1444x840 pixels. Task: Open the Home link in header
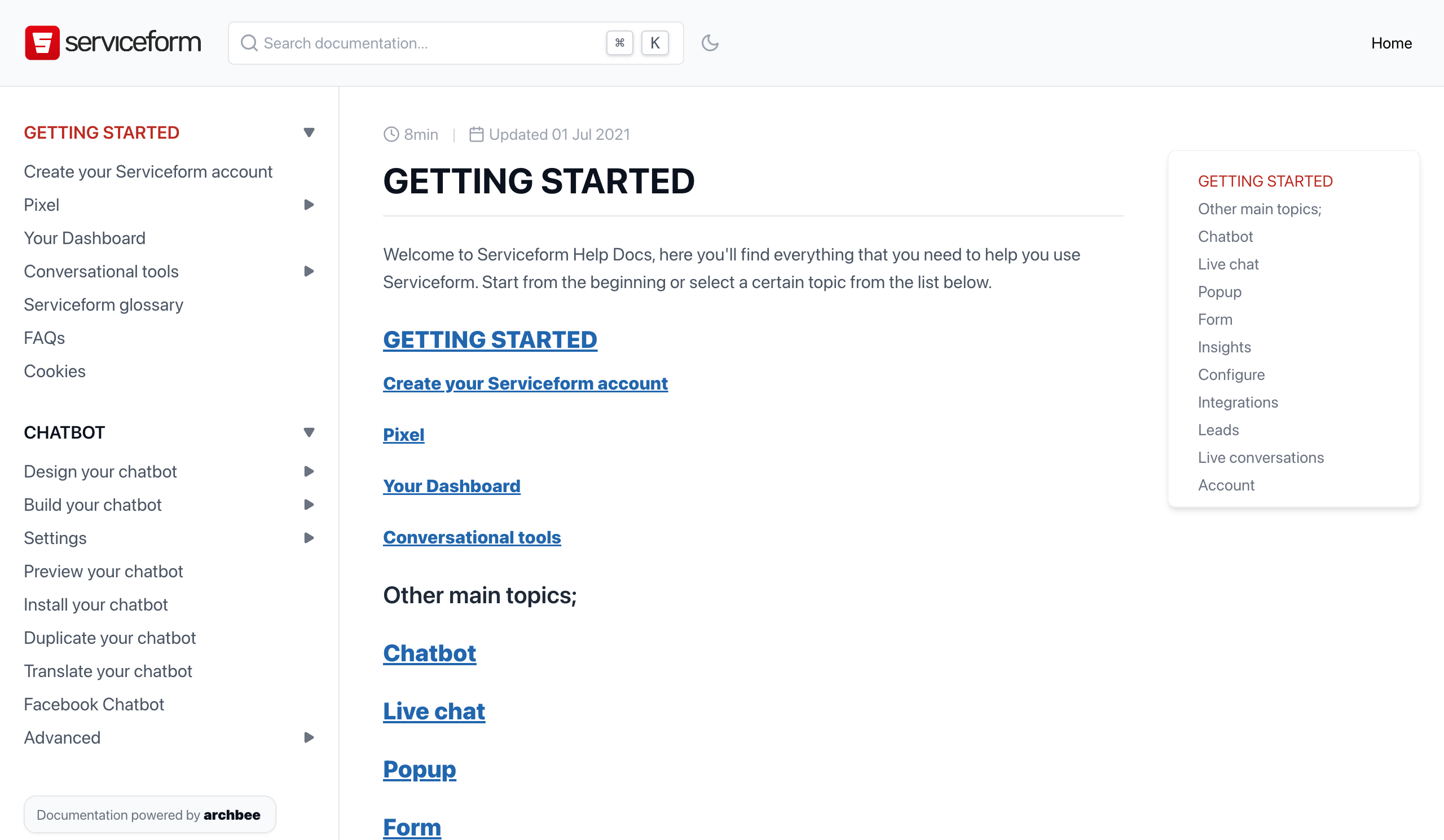[1392, 43]
